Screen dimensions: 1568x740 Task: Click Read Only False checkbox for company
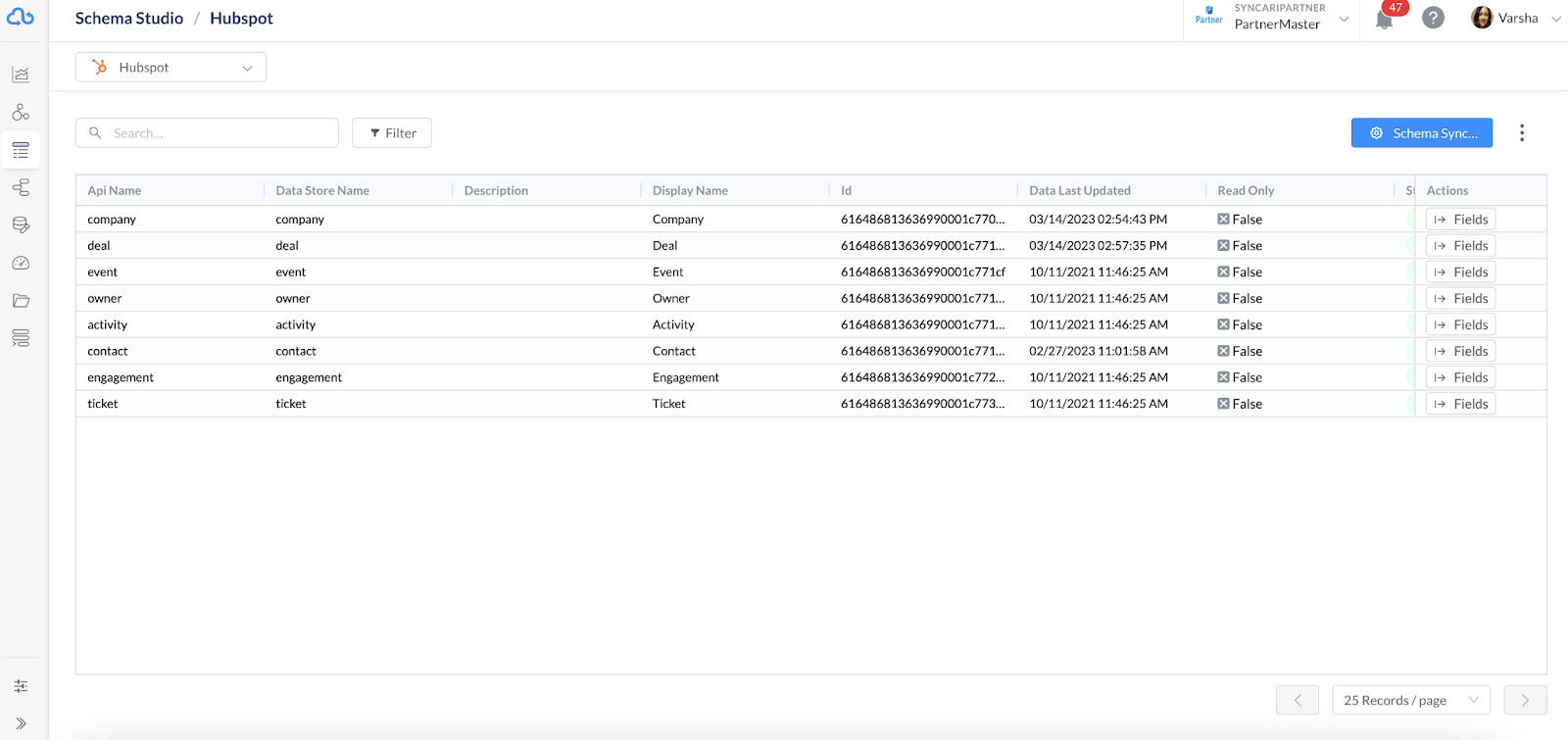[x=1223, y=220]
